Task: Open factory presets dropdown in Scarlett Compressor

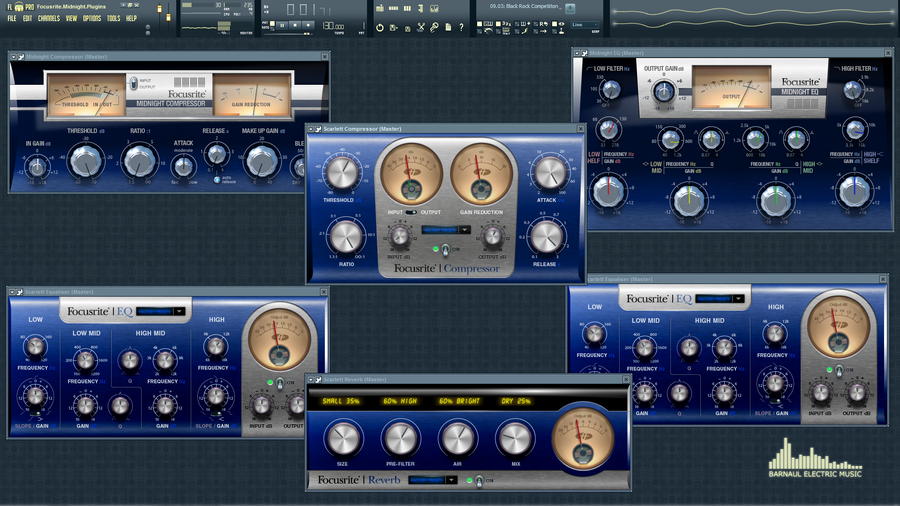Action: [x=446, y=229]
